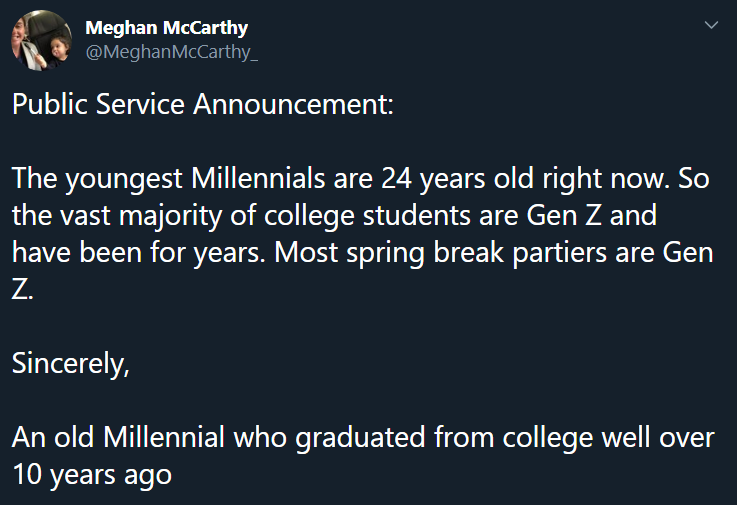Click the 'Public Service Announcement:' line

coord(203,104)
